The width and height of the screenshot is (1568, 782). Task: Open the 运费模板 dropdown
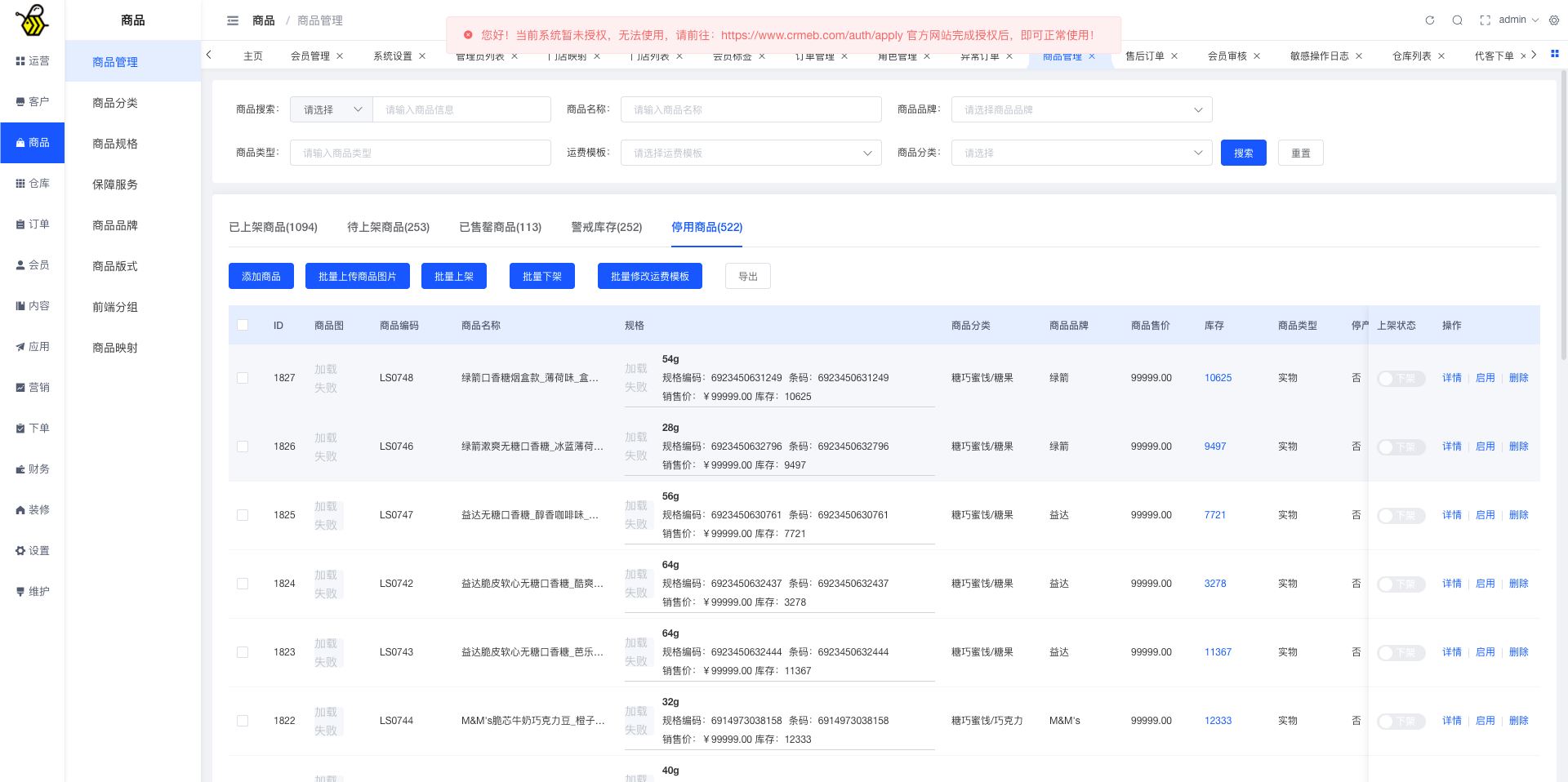751,153
